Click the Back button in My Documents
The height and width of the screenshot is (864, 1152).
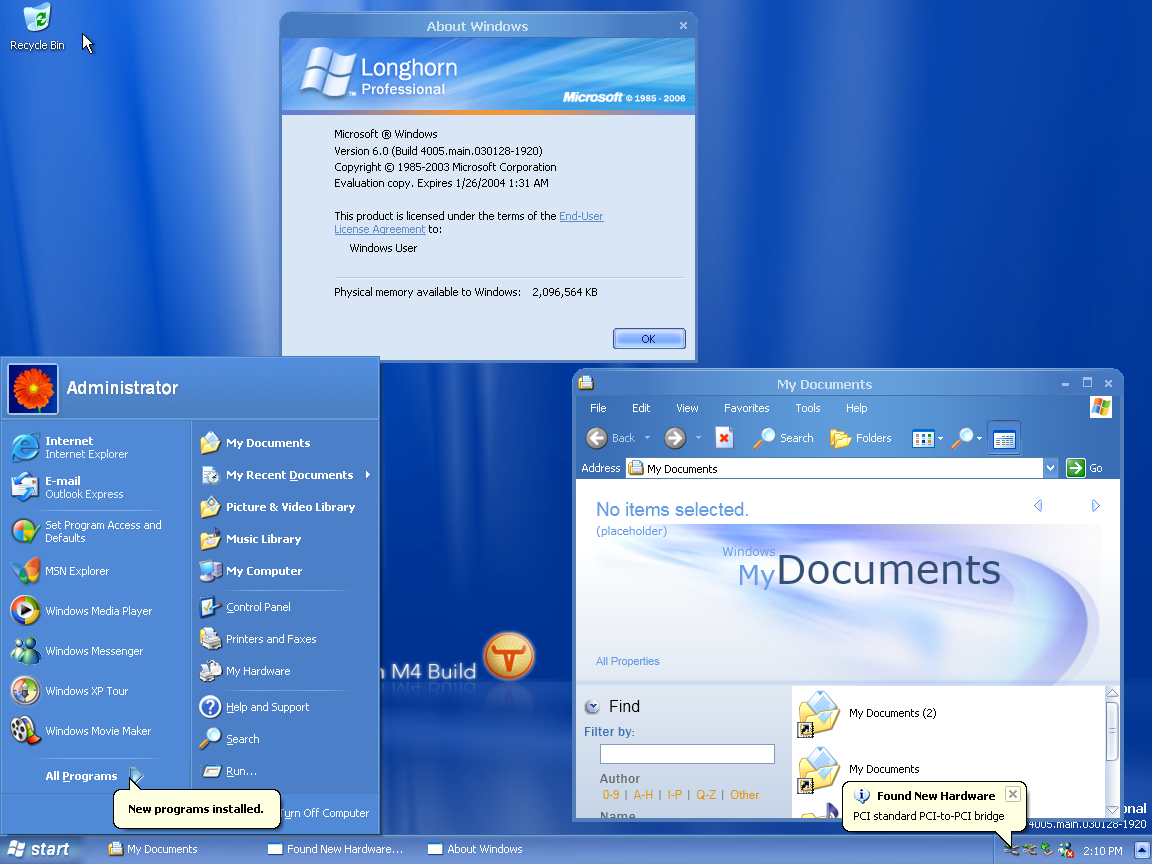(610, 438)
